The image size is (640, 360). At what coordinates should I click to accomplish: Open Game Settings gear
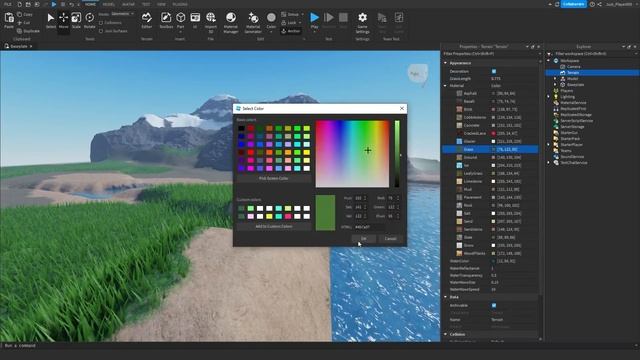(x=362, y=22)
